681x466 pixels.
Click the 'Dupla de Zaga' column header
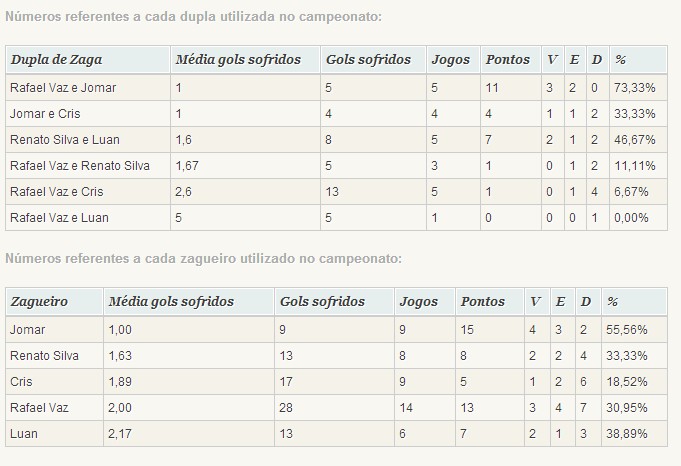(x=56, y=60)
